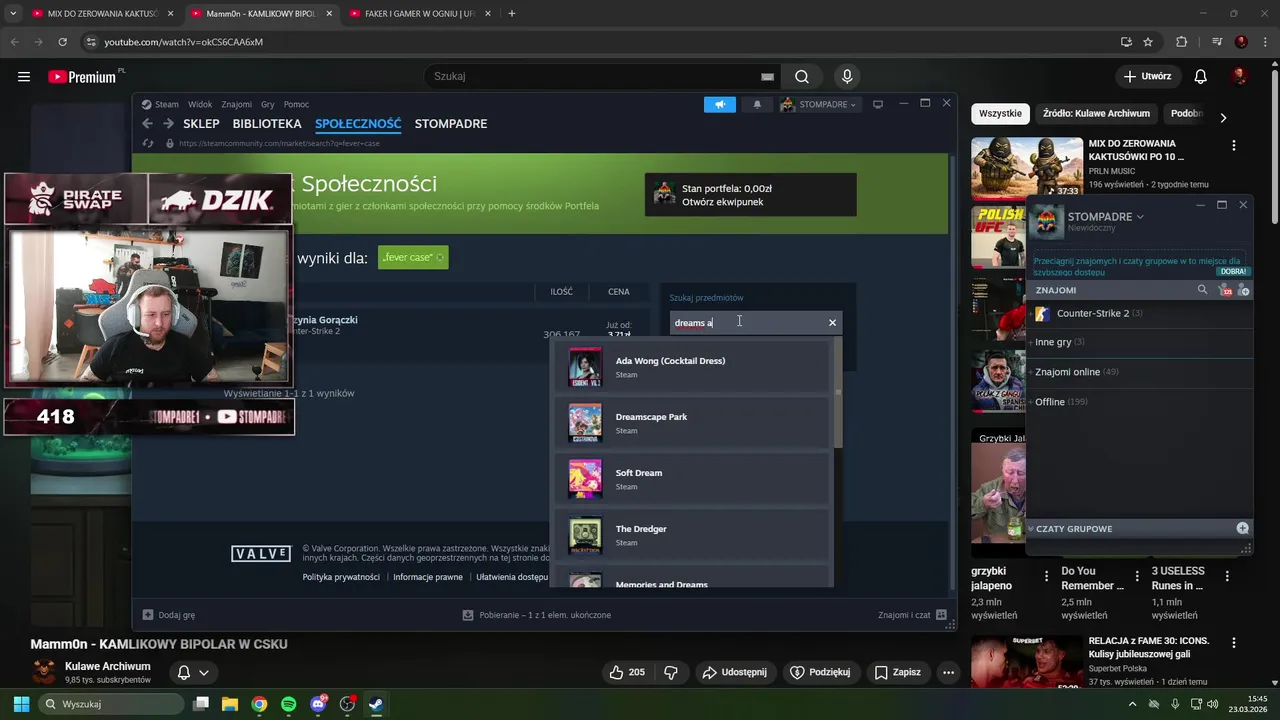The height and width of the screenshot is (720, 1280).
Task: Go back in Steam client navigation
Action: tap(147, 124)
